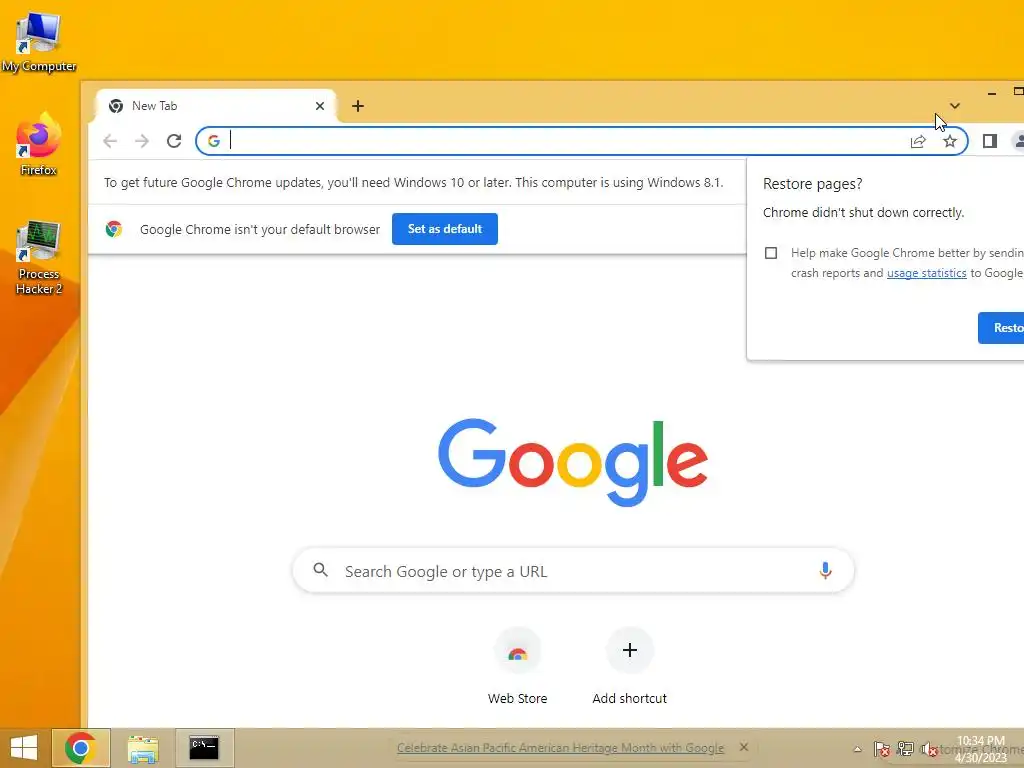This screenshot has height=768, width=1024.
Task: Launch Firefox from the desktop shortcut
Action: point(39,145)
